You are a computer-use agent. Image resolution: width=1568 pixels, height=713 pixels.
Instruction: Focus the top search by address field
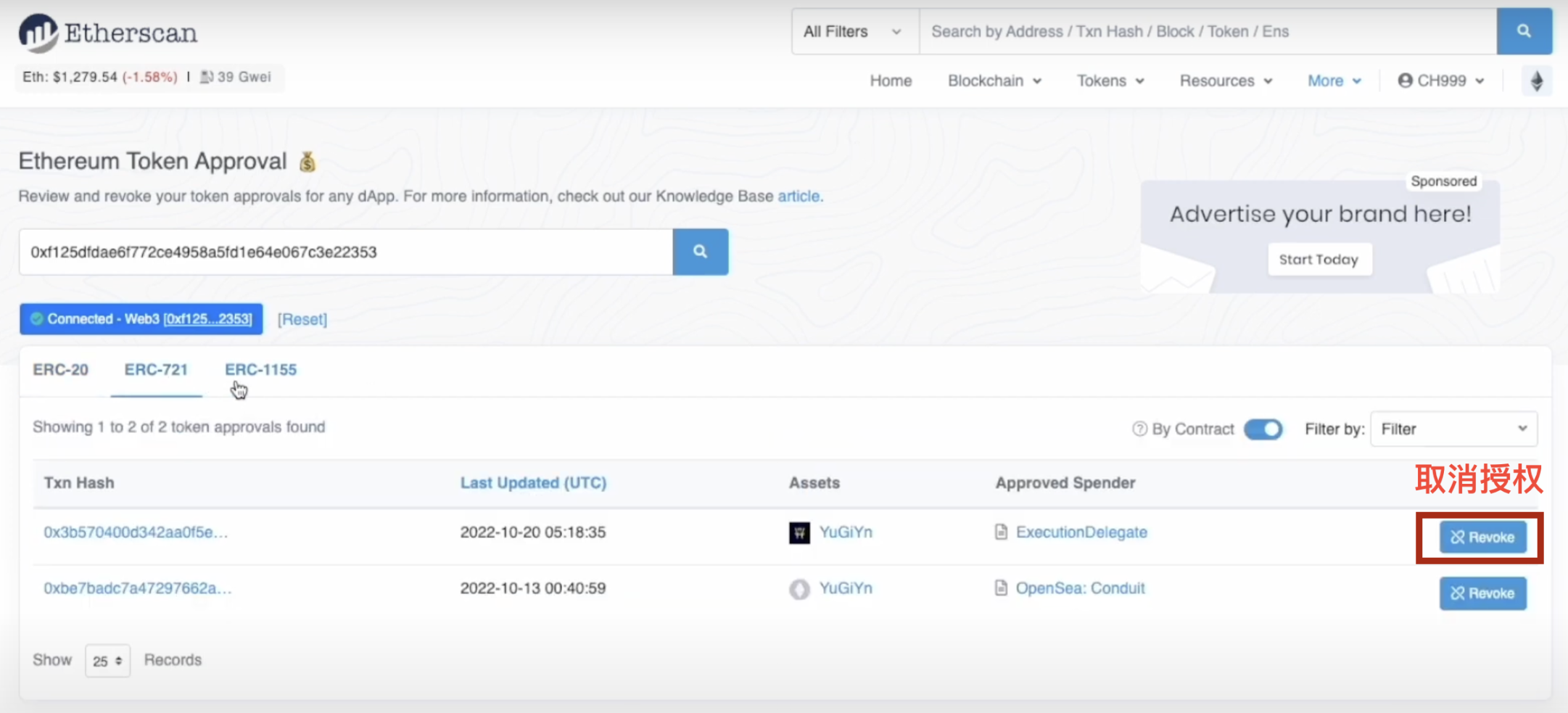1208,31
